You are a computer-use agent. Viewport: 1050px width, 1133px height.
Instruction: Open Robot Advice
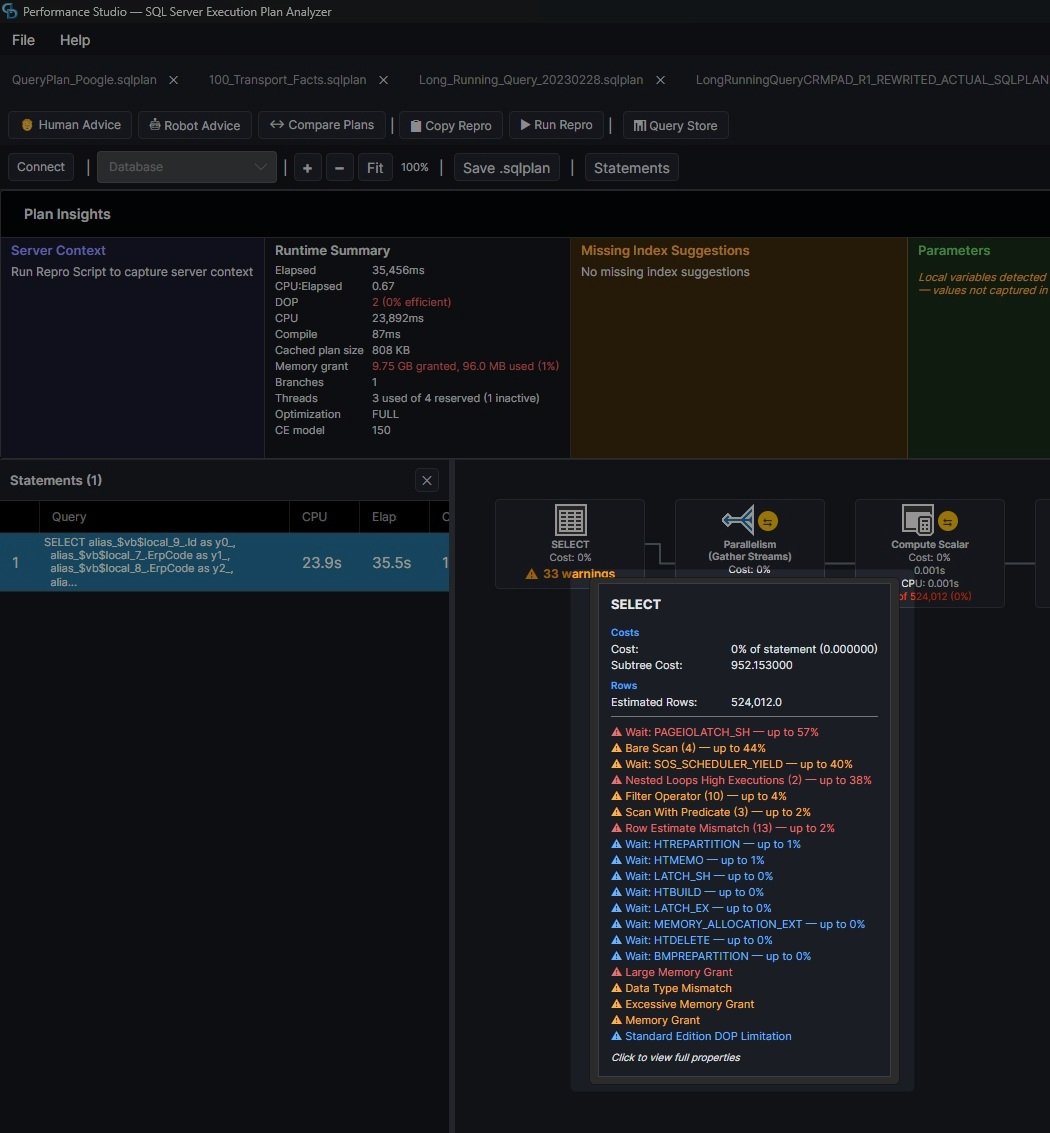(x=194, y=125)
